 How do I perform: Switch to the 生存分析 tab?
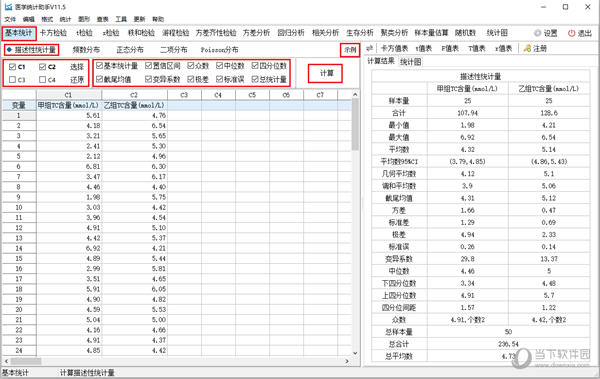360,33
